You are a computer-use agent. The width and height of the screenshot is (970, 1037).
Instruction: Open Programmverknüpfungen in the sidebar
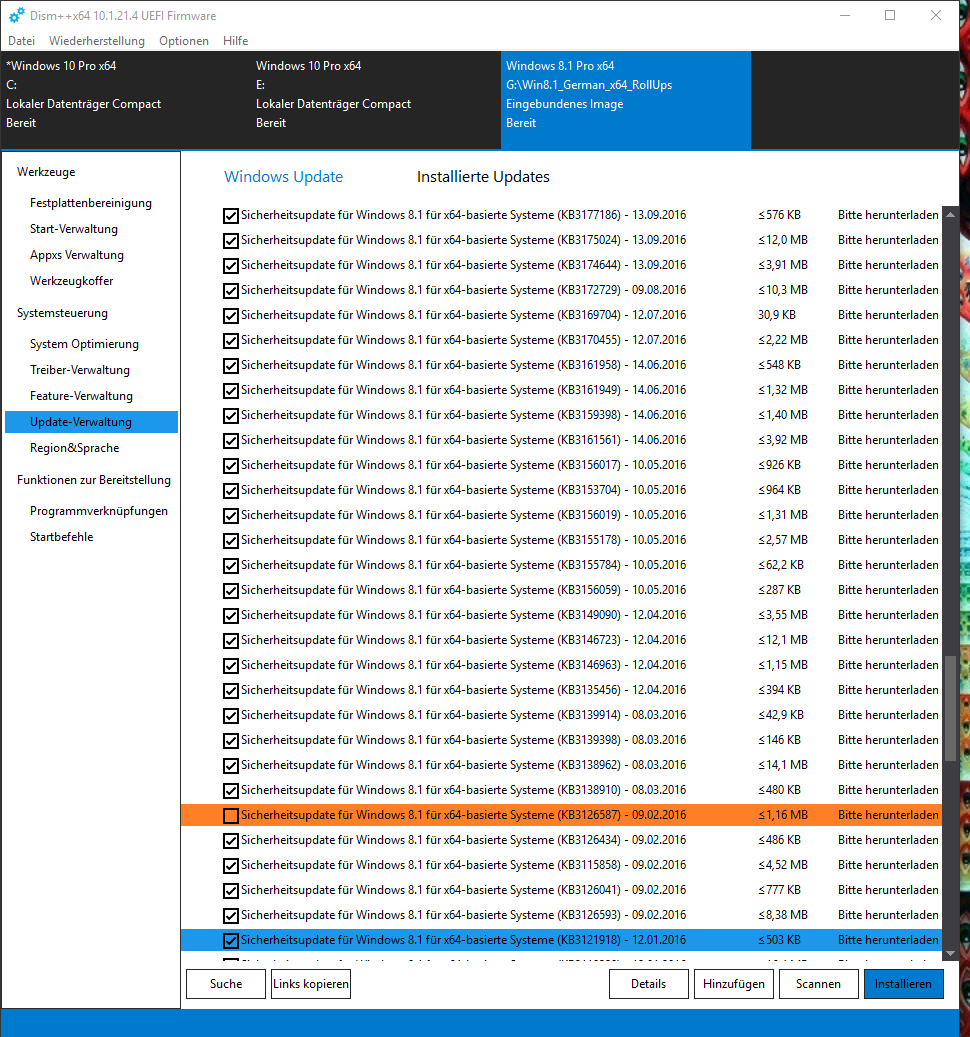click(x=99, y=511)
